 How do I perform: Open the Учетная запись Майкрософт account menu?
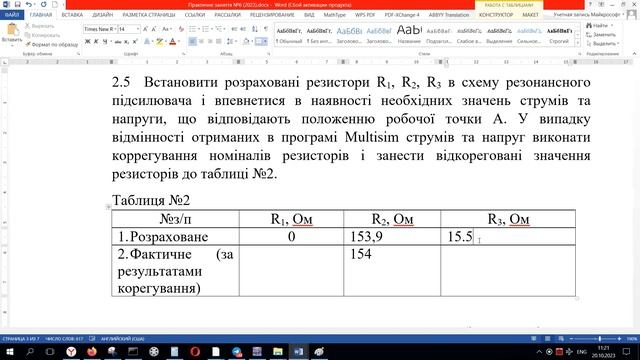590,15
